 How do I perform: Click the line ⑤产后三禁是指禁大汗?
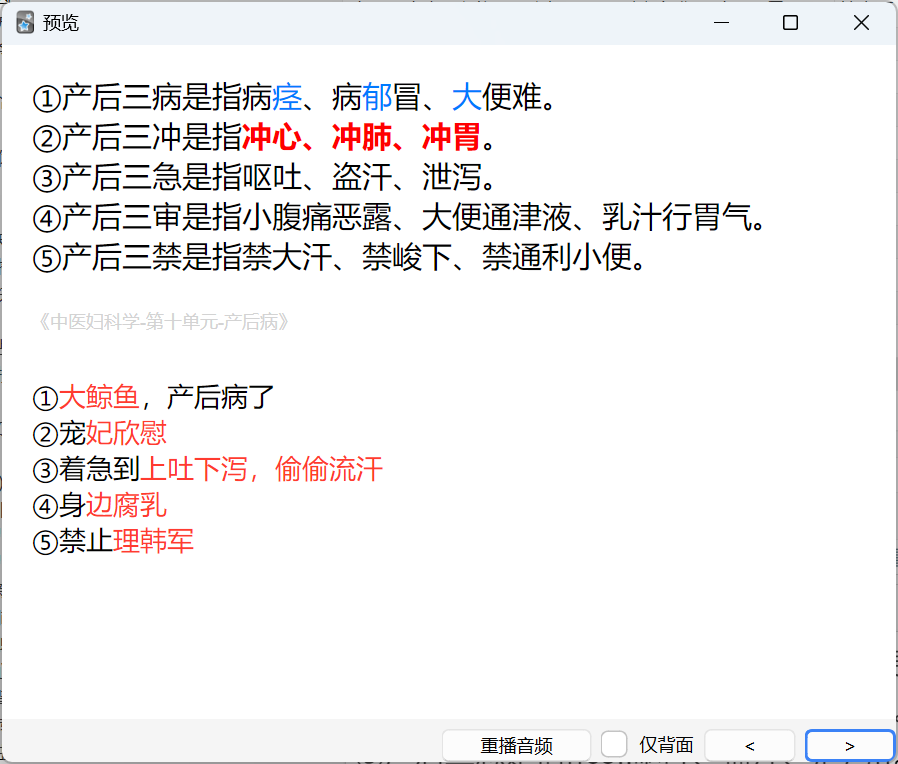(340, 257)
